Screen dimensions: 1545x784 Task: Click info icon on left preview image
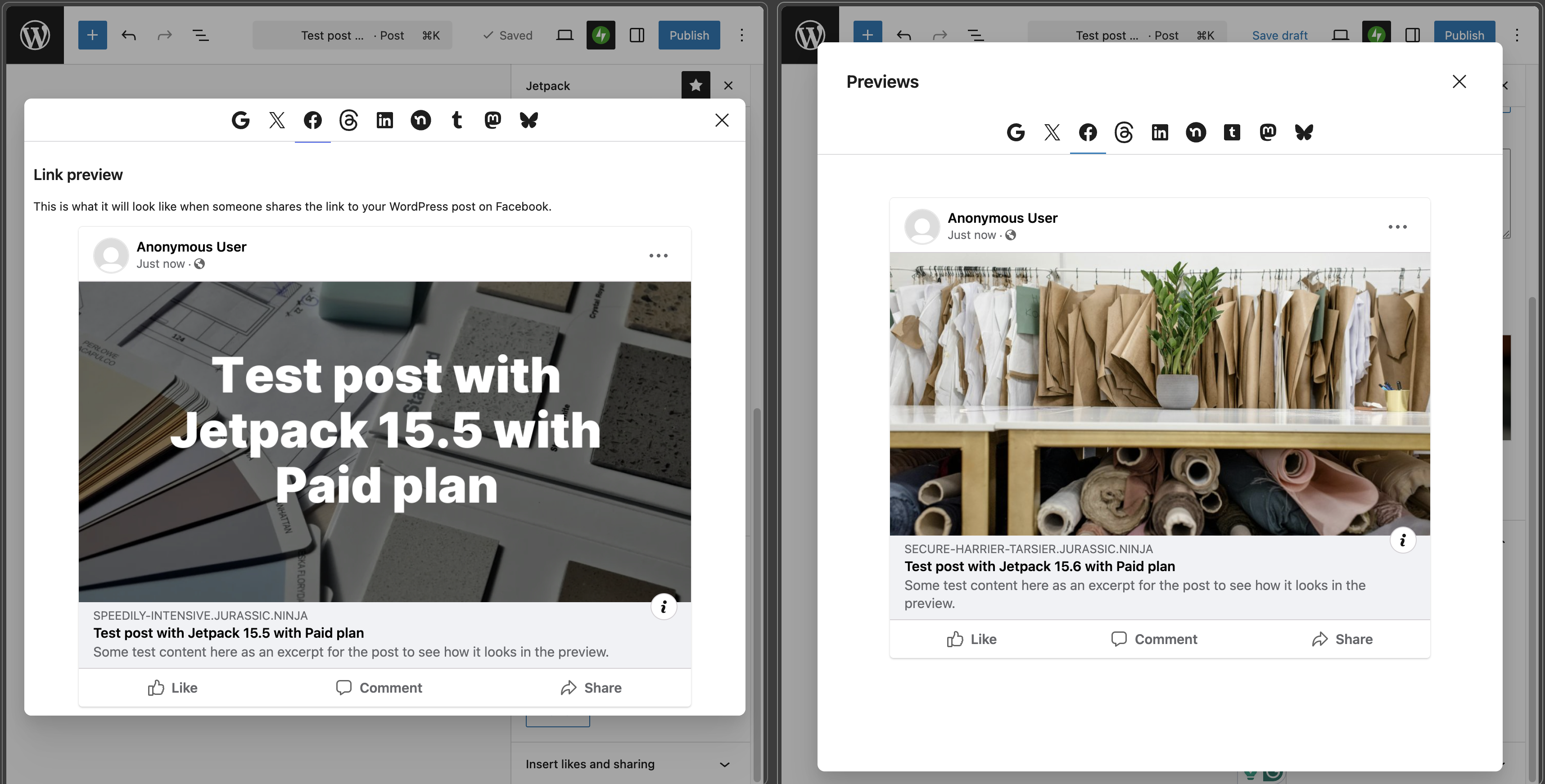click(x=664, y=607)
